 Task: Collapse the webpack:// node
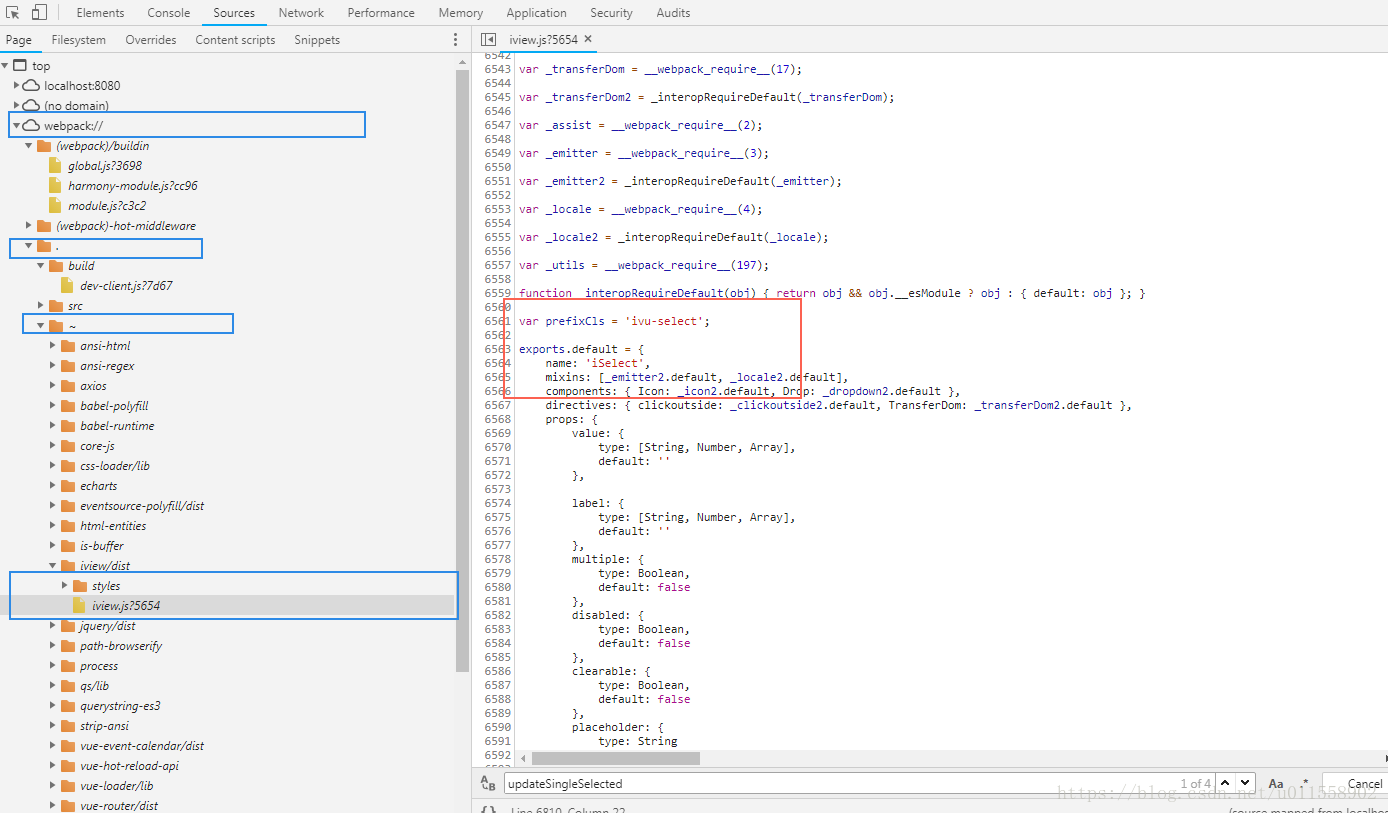(x=17, y=126)
